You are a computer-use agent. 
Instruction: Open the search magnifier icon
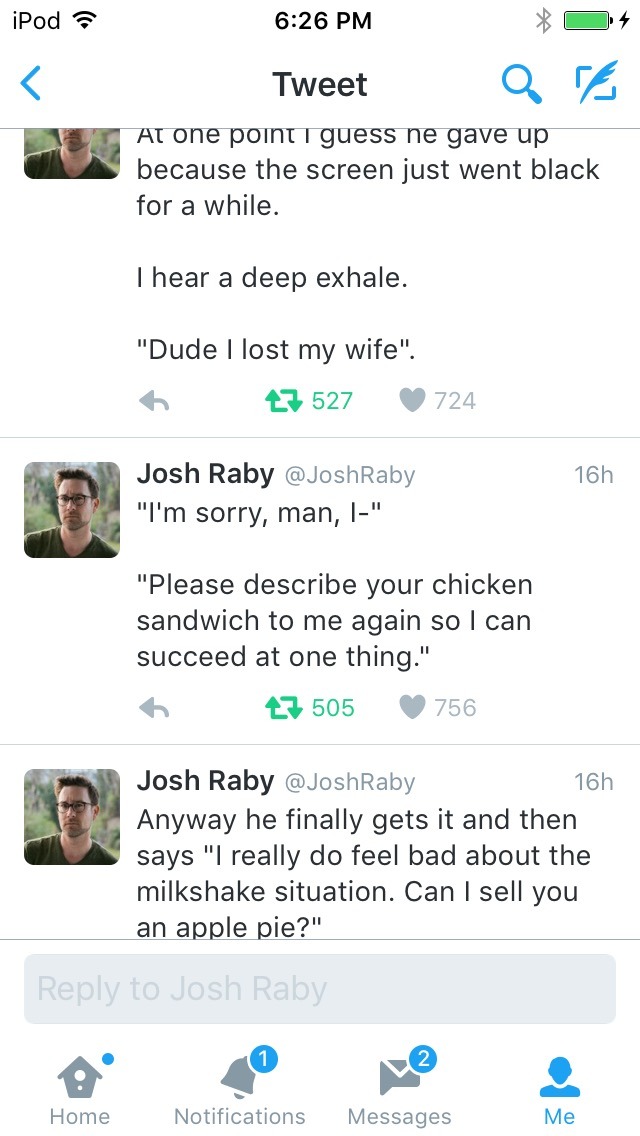point(520,84)
